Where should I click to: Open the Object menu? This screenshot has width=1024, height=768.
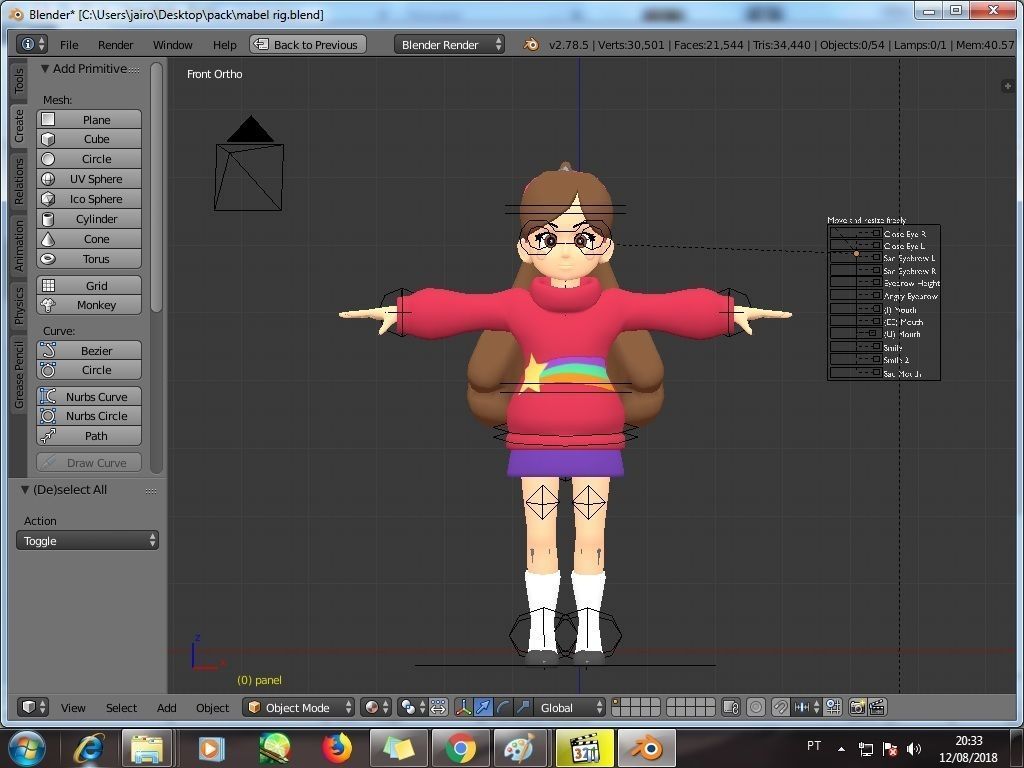(x=212, y=707)
